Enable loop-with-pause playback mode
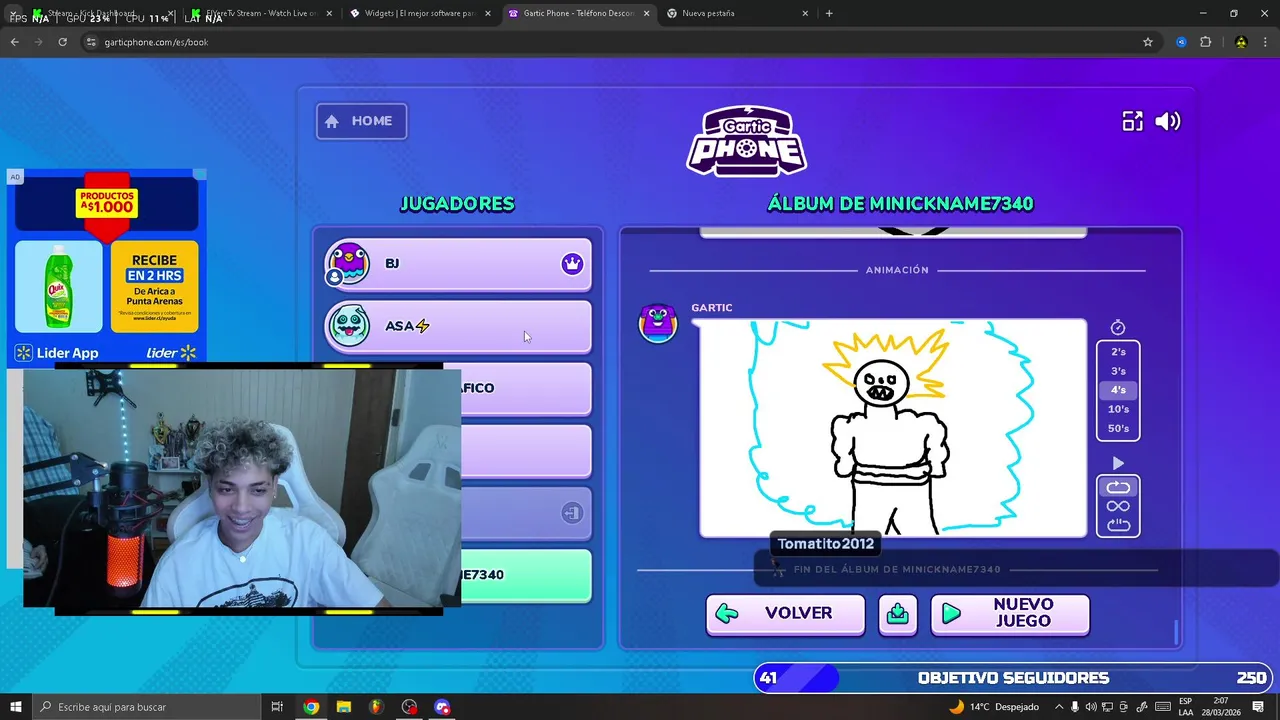Viewport: 1280px width, 720px height. (1118, 525)
